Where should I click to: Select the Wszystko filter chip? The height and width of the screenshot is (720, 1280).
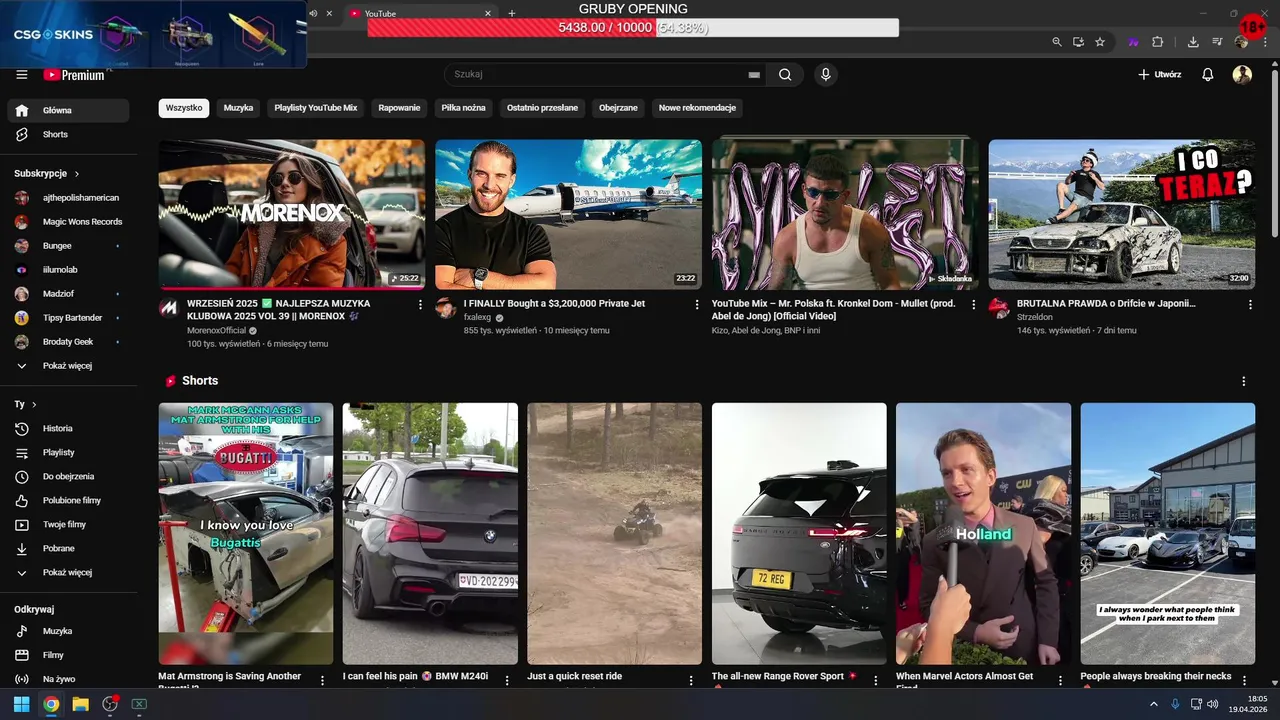click(184, 108)
